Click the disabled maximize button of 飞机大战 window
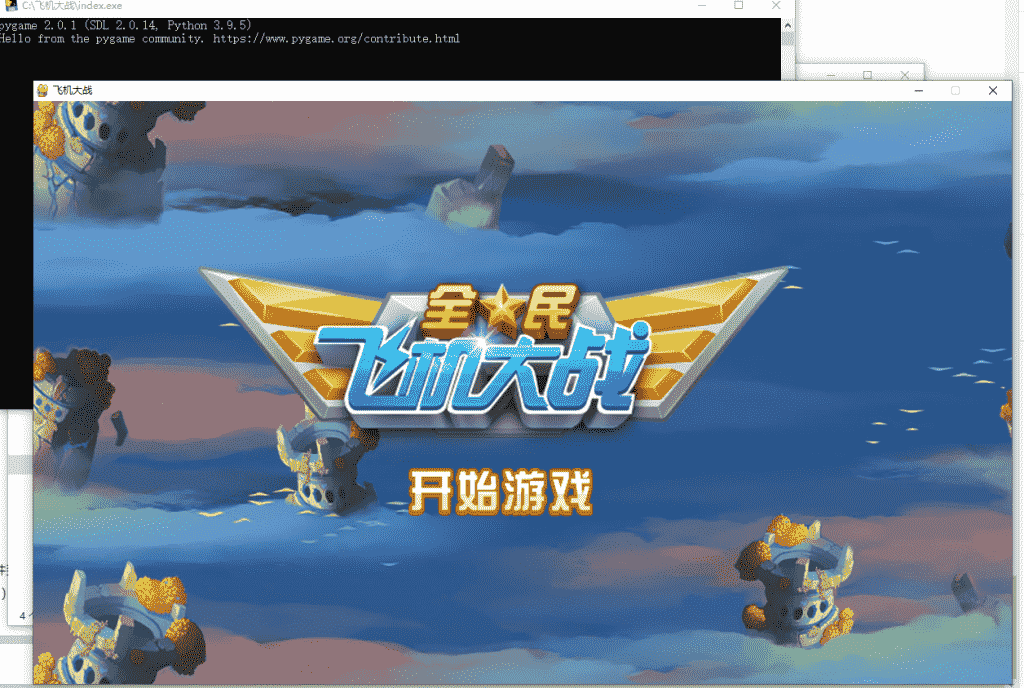This screenshot has width=1024, height=688. tap(955, 91)
